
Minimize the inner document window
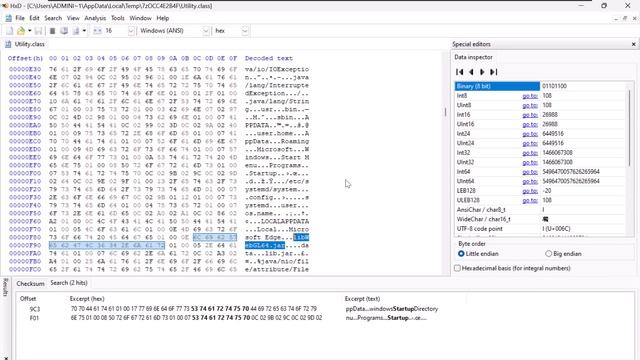pos(616,18)
